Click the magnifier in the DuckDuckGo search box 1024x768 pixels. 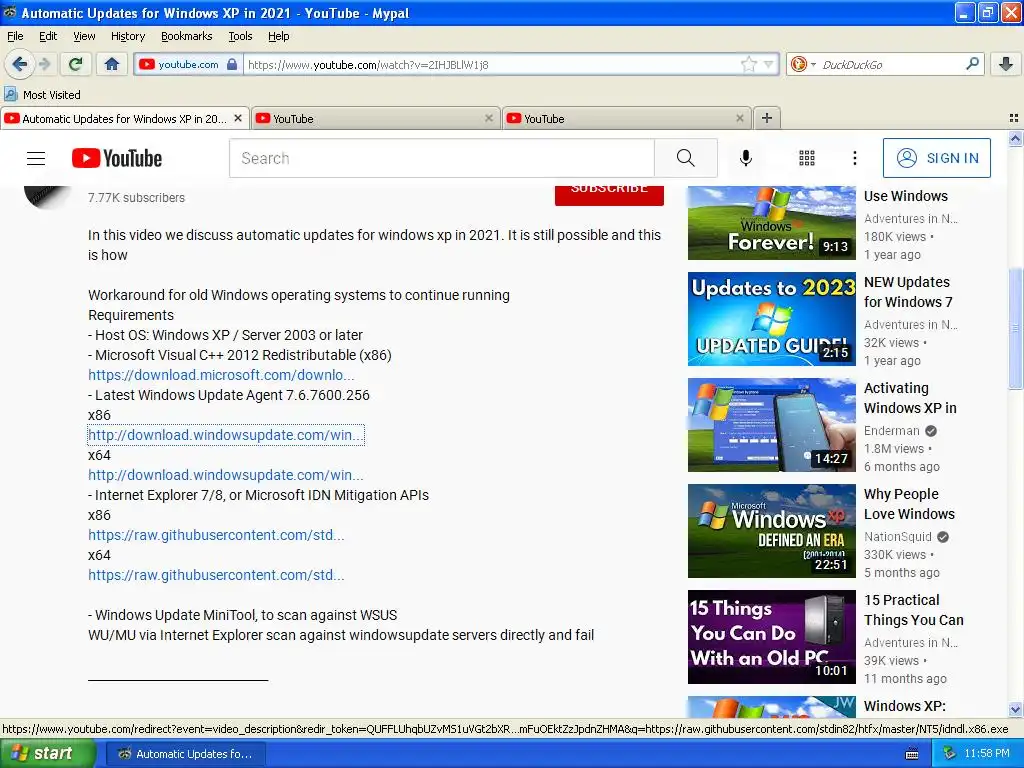click(x=972, y=64)
